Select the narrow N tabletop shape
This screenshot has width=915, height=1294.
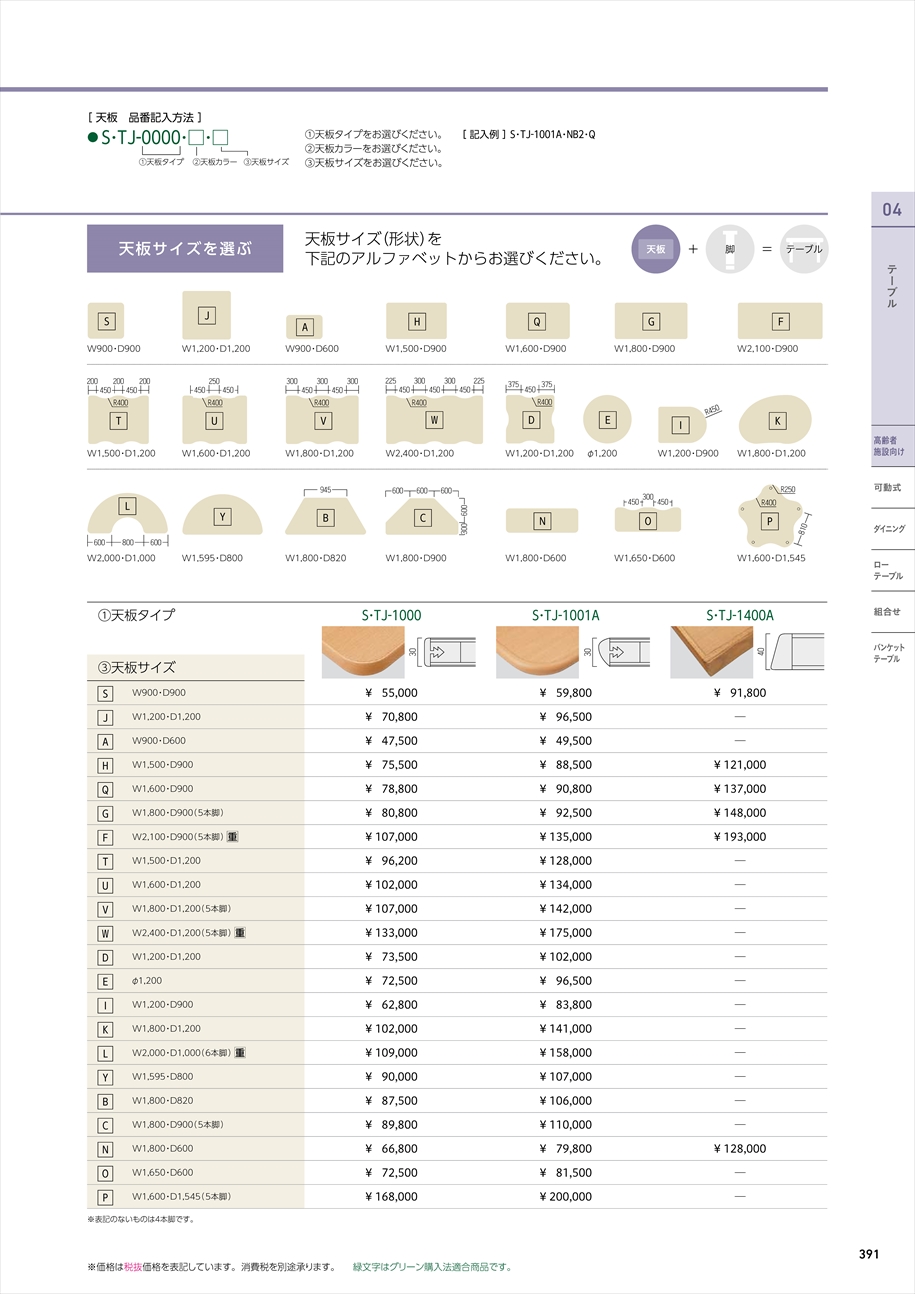(541, 521)
